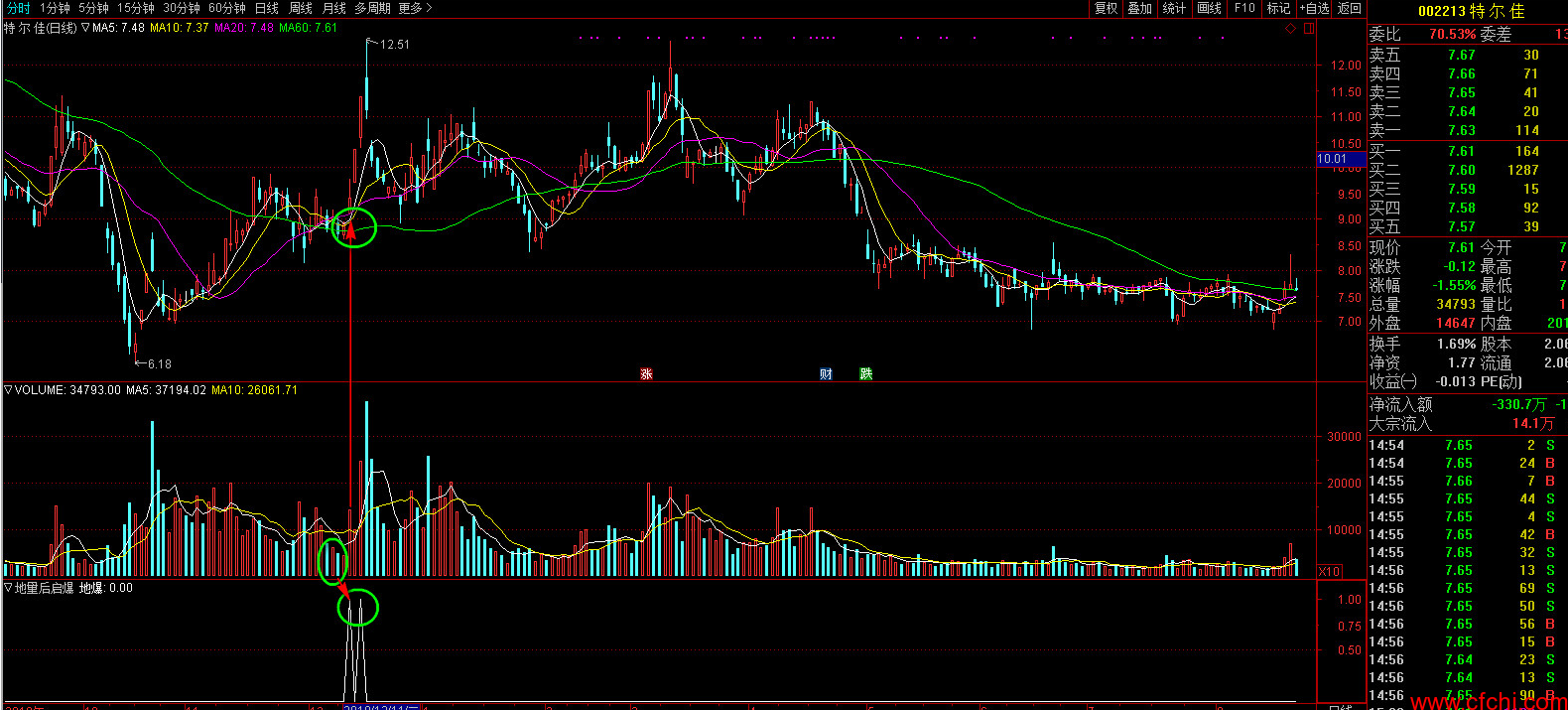Click the magenta MA20: 7.48 label
The width and height of the screenshot is (1568, 710).
244,28
